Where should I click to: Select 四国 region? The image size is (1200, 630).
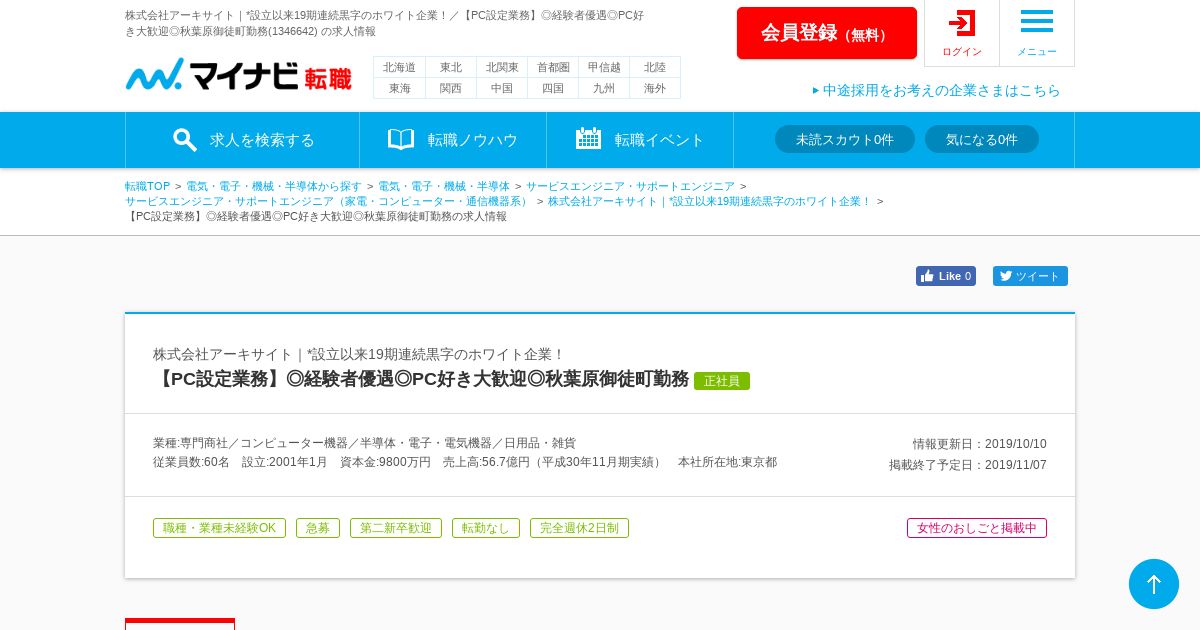click(x=553, y=88)
